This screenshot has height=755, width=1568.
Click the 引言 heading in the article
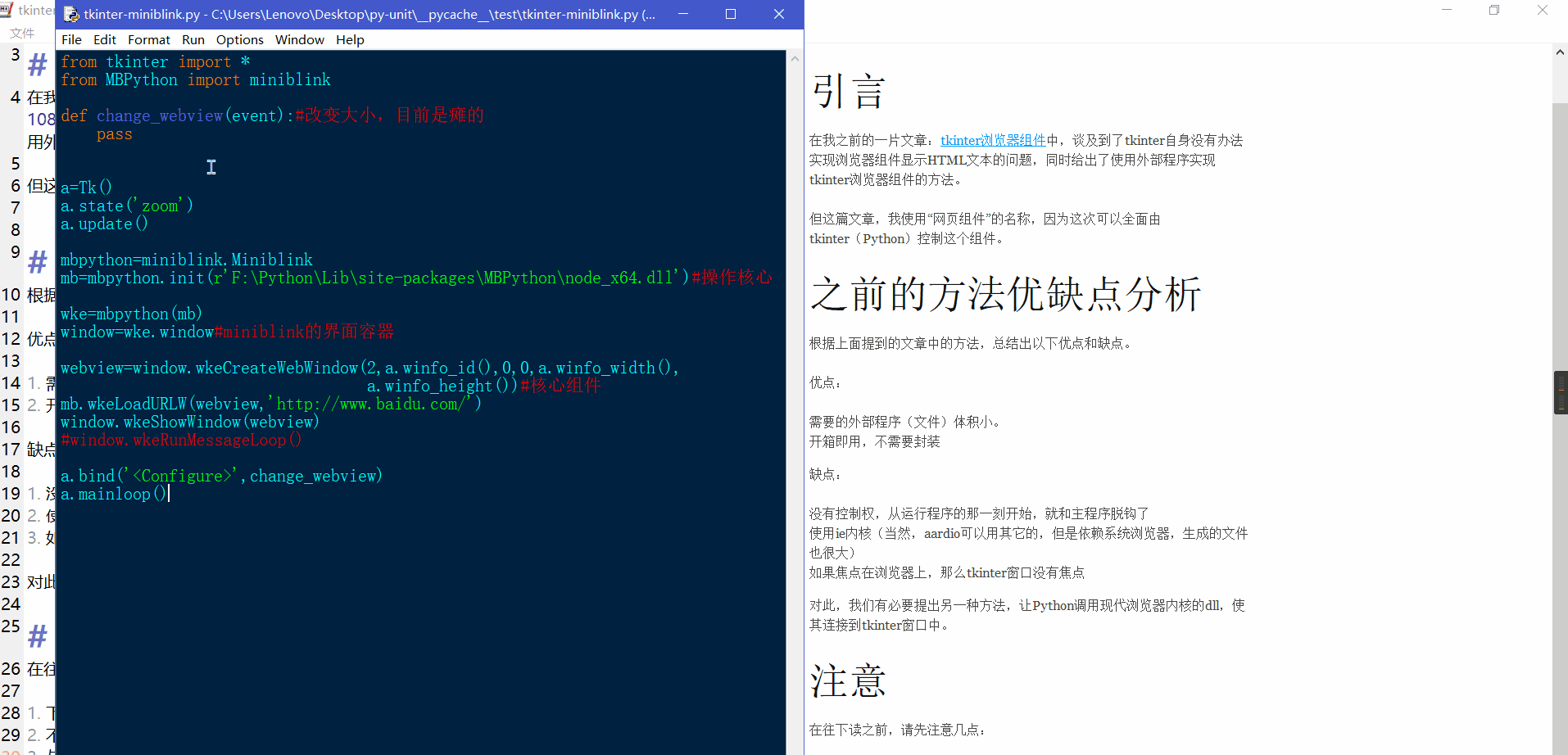pos(848,91)
